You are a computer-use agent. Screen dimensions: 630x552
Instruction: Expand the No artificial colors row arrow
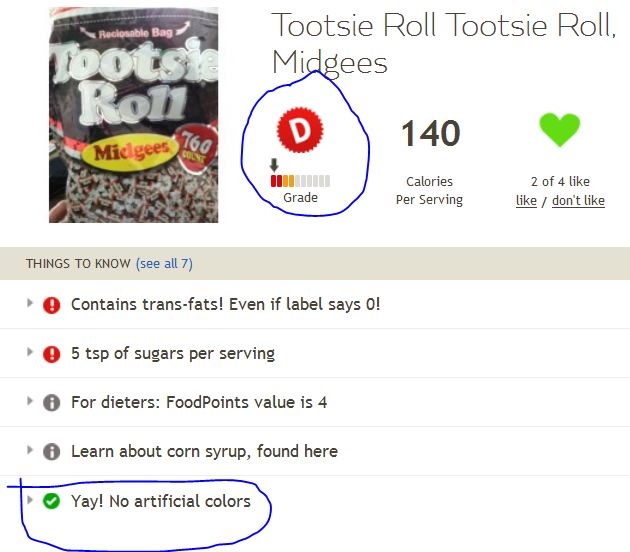(x=29, y=500)
